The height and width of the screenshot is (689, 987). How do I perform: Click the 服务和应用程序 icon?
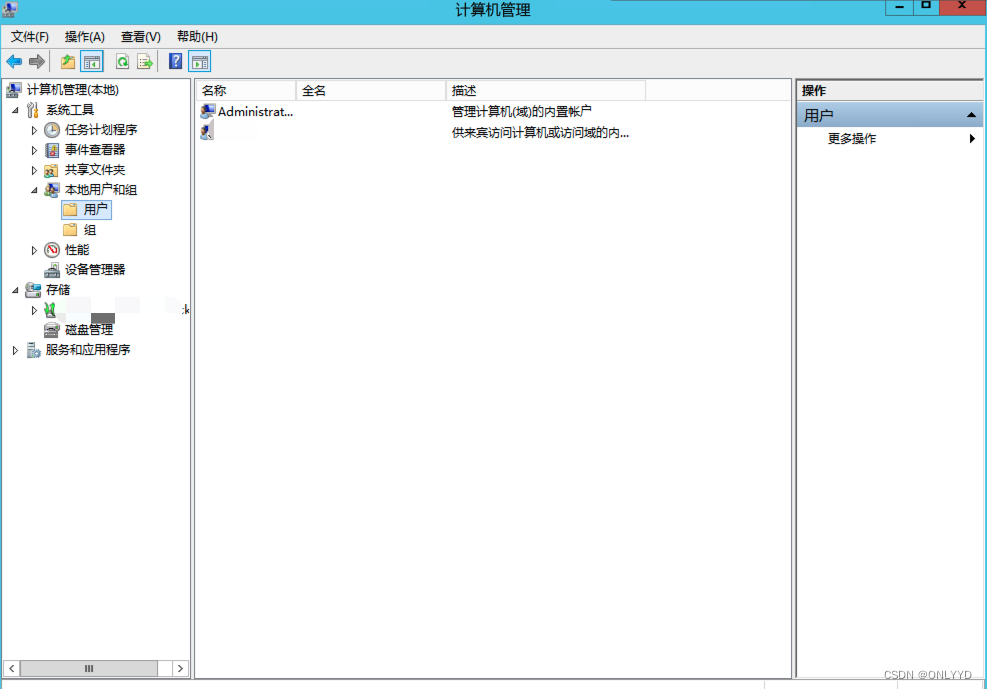tap(33, 350)
